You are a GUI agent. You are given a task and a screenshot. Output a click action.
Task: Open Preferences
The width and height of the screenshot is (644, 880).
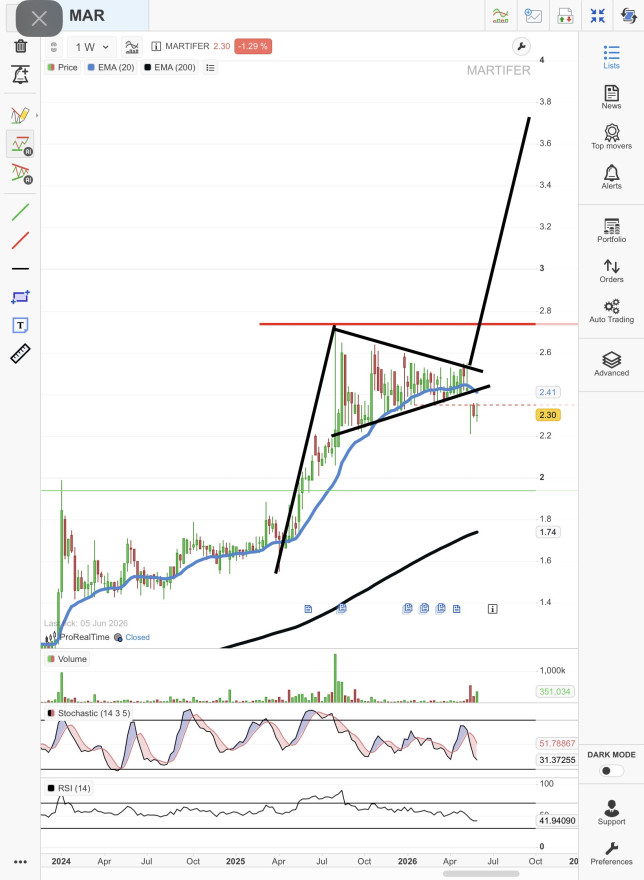[611, 853]
